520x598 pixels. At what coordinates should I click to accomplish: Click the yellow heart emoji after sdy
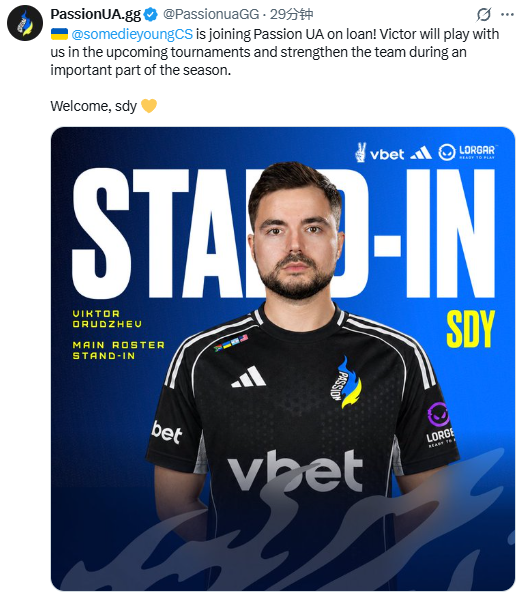coord(149,106)
